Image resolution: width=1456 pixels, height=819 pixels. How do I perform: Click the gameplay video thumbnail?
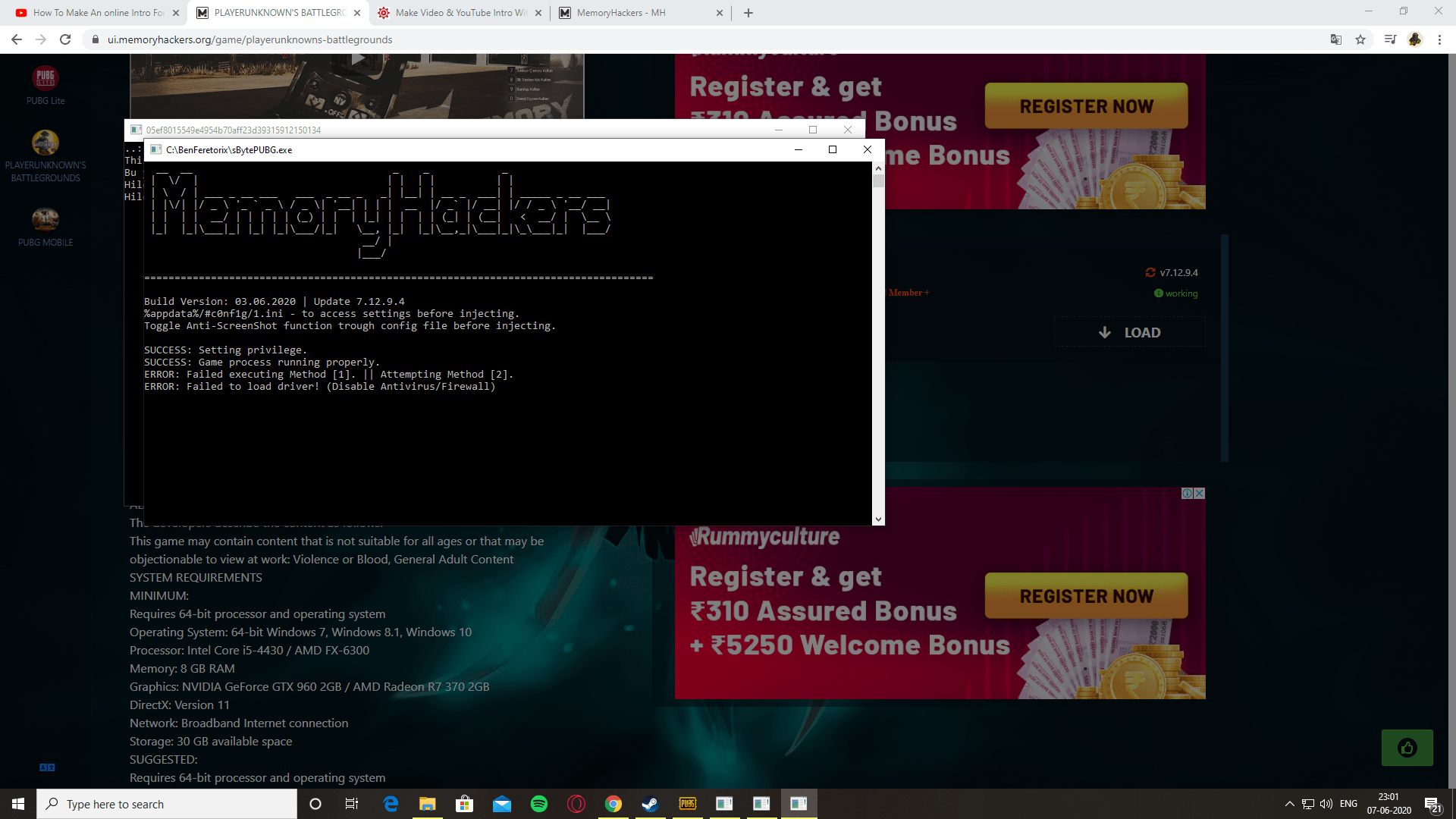pyautogui.click(x=357, y=86)
